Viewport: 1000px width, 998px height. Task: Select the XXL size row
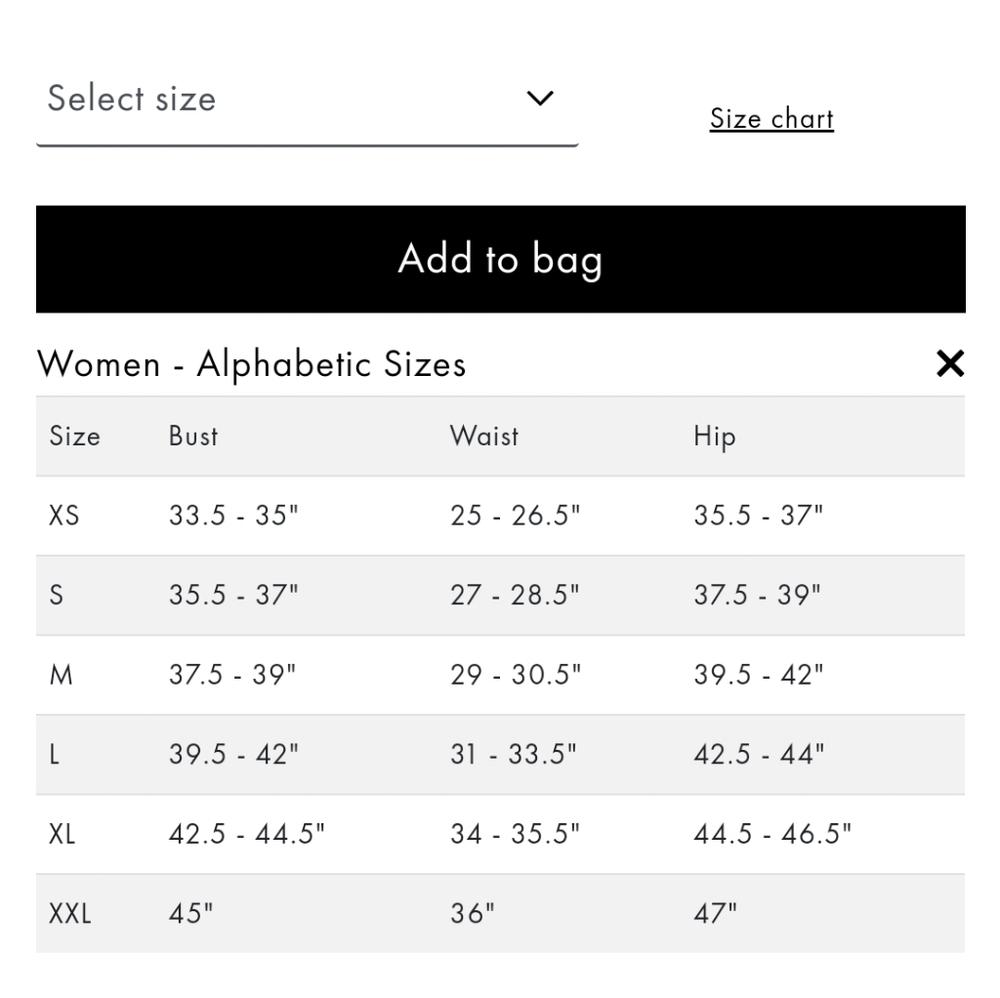pos(501,913)
